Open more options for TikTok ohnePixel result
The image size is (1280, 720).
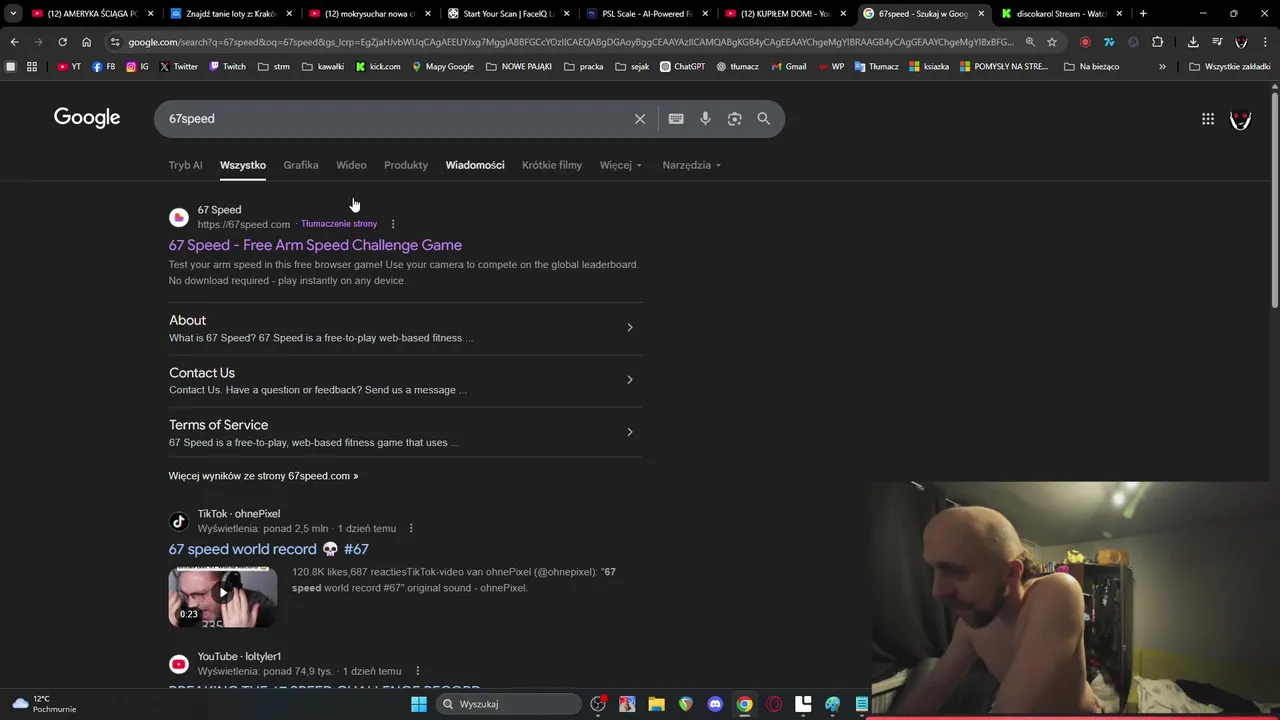[410, 528]
